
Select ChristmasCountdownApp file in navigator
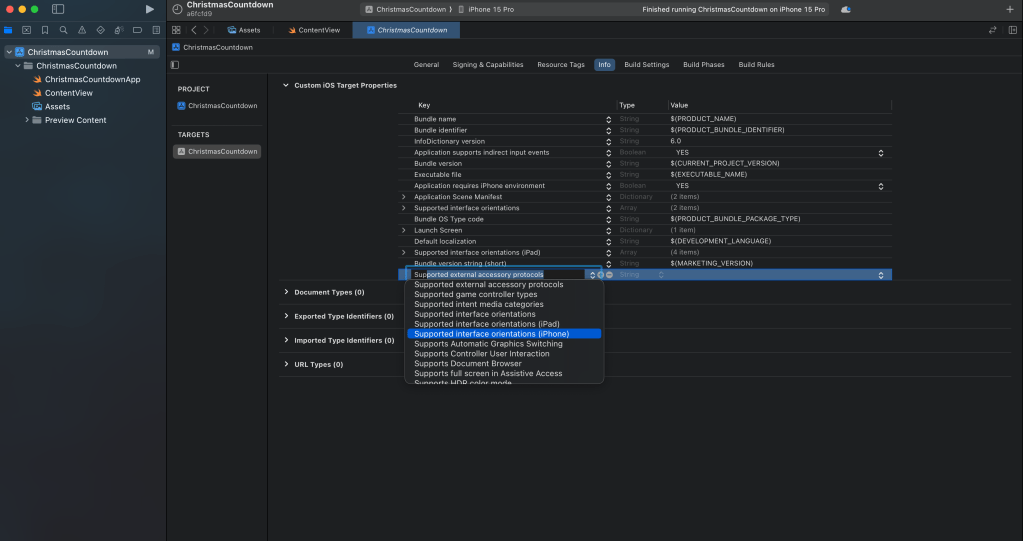pyautogui.click(x=92, y=79)
